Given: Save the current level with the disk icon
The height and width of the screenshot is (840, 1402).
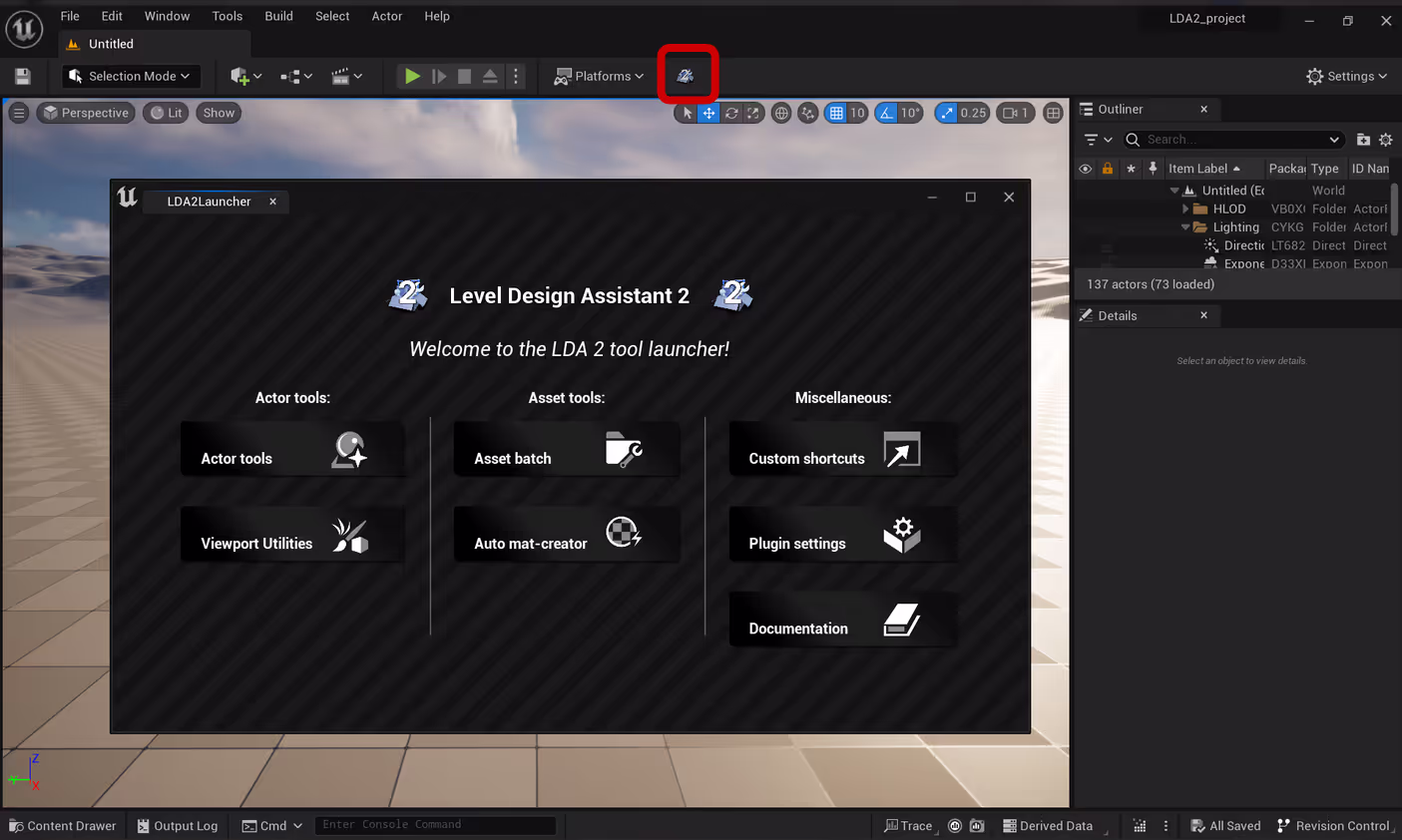Looking at the screenshot, I should pyautogui.click(x=22, y=76).
